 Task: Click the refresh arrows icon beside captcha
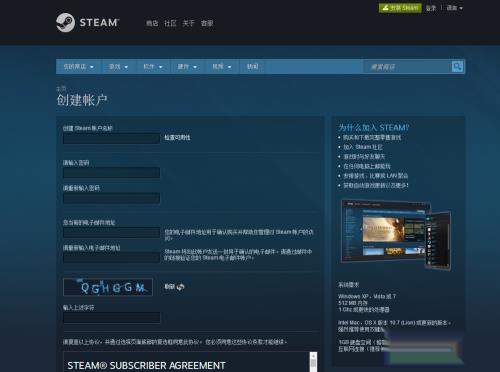[x=180, y=287]
